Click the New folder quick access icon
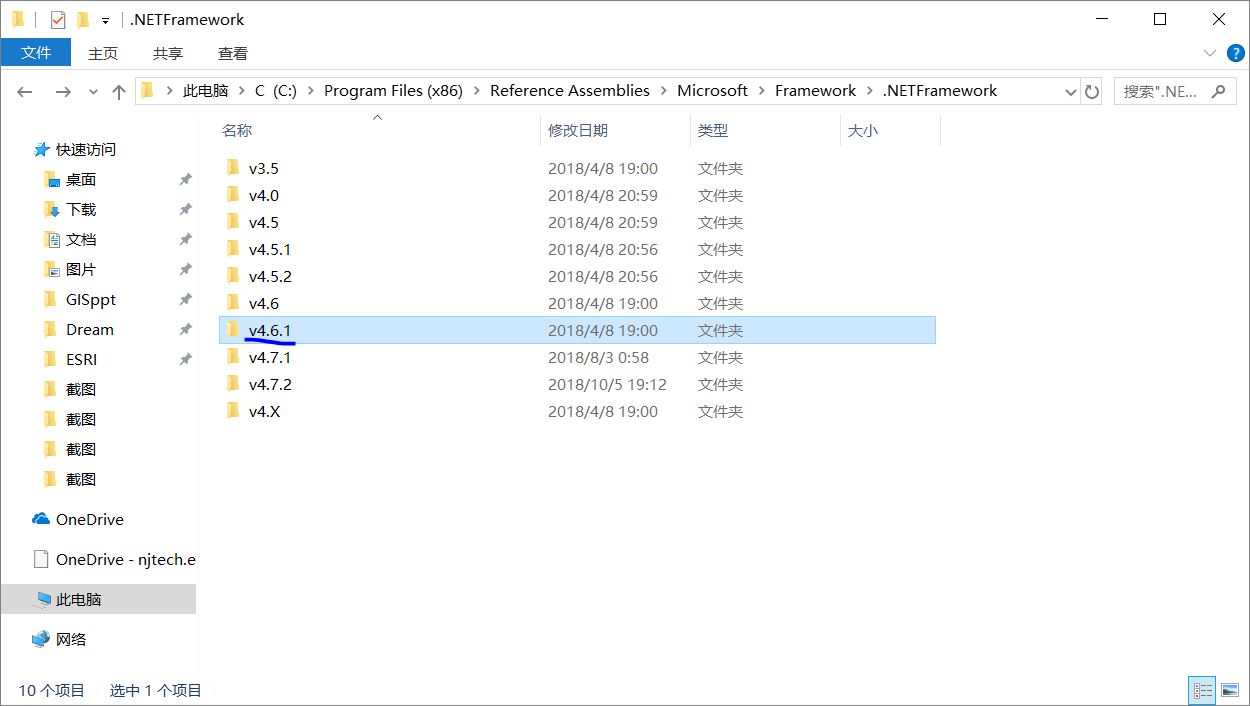 [x=83, y=19]
